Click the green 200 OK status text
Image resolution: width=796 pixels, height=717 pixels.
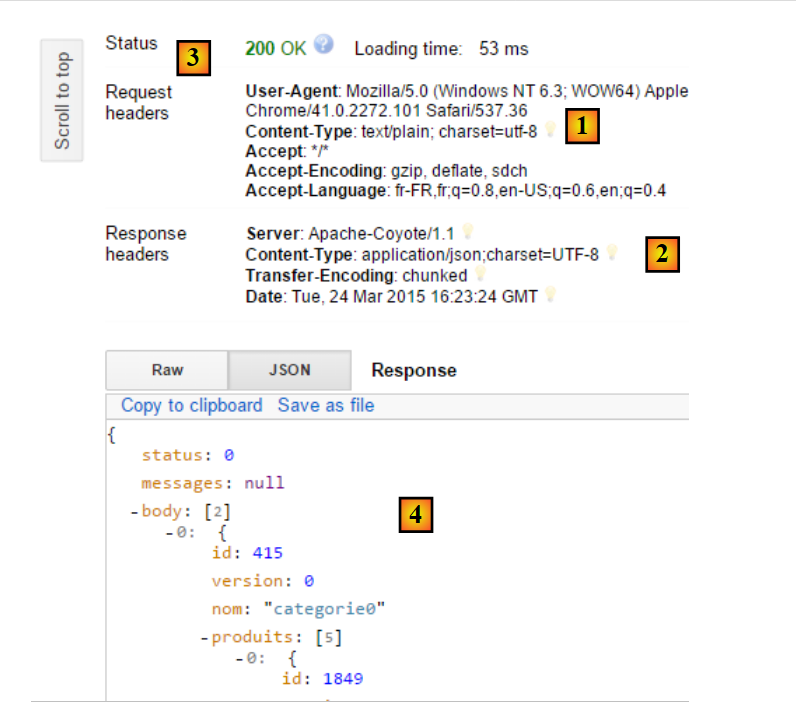(275, 48)
